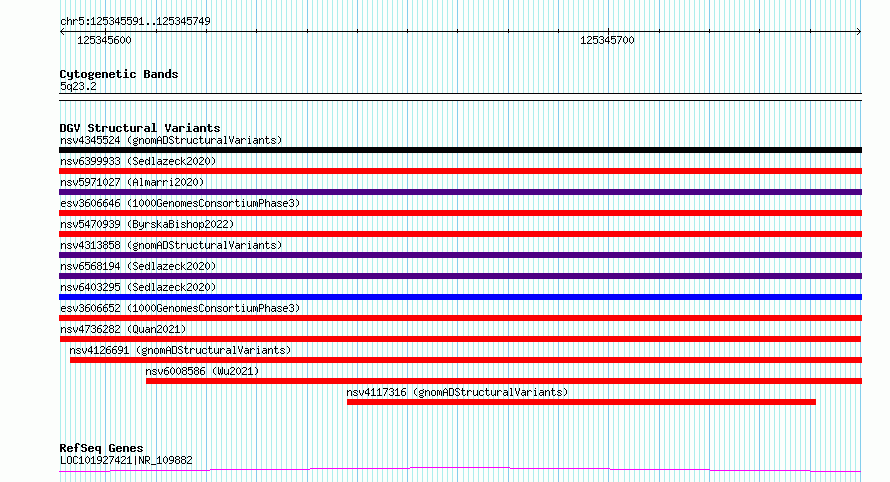Click the red bar of nsv6399933
Screen dimensions: 890x482
(460, 171)
